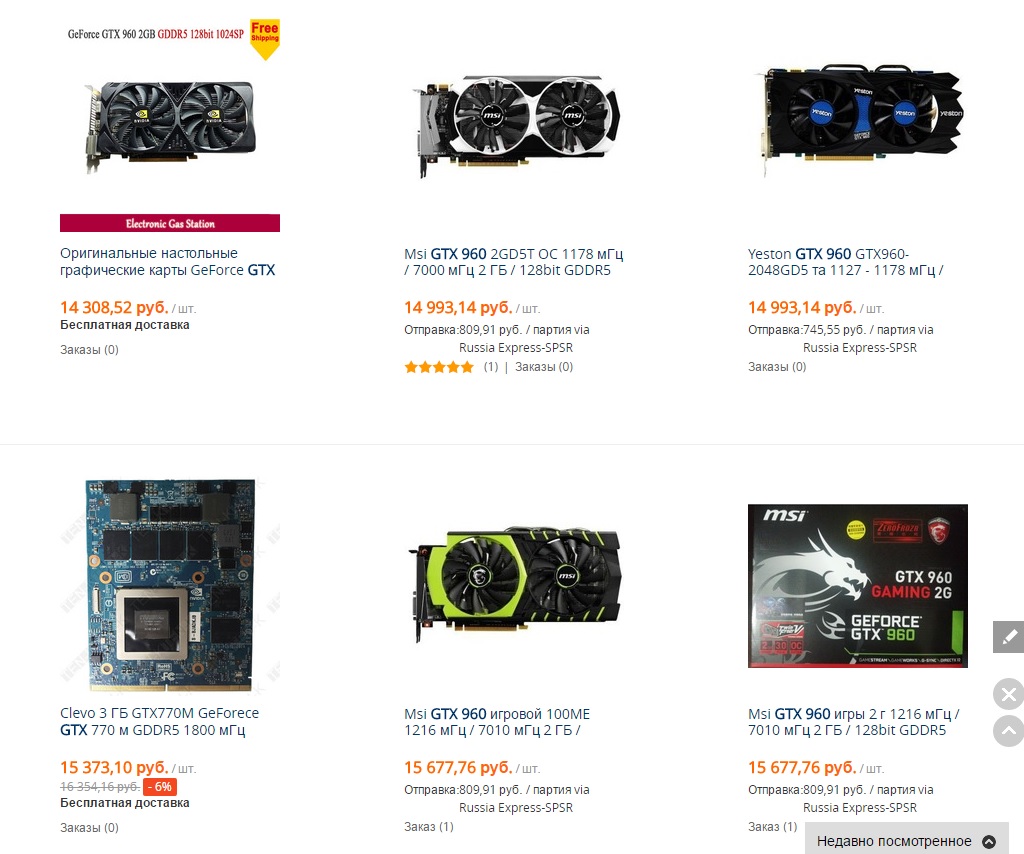This screenshot has width=1024, height=854.
Task: Click the (1) review count next to the stars
Action: point(491,367)
